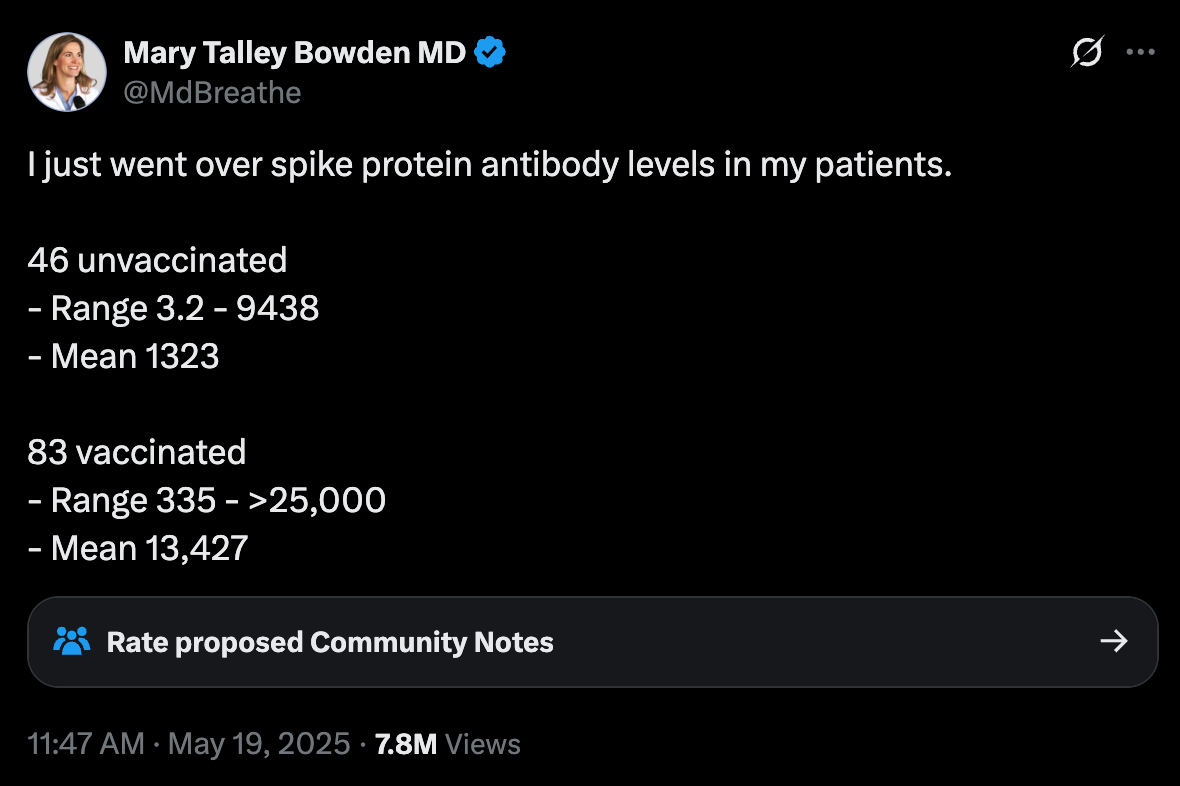
Task: Open the Grok explain-post icon
Action: 1087,52
